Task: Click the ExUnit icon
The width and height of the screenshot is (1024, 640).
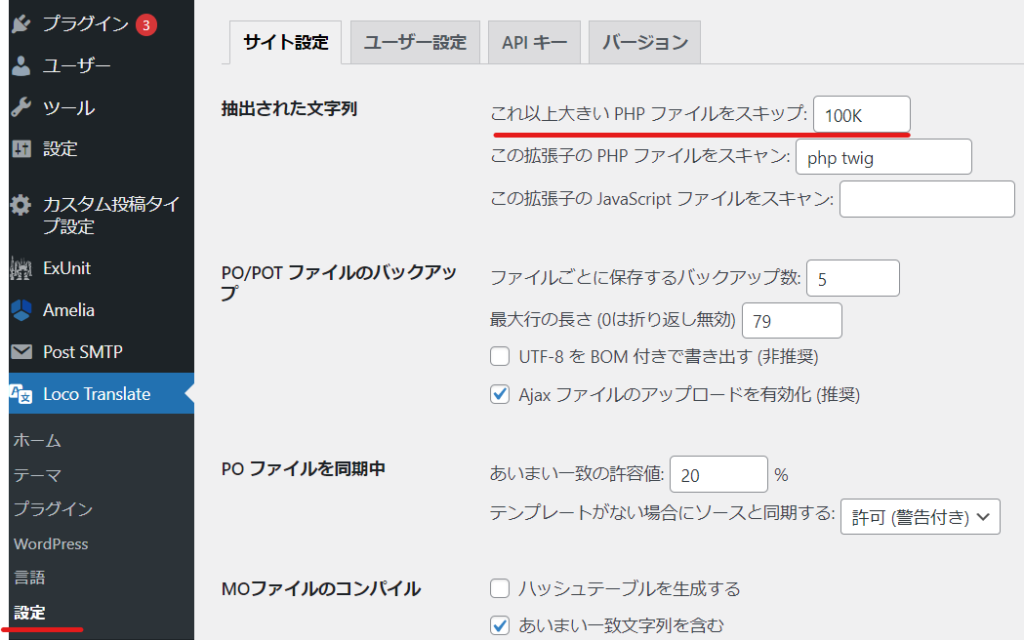Action: click(21, 268)
